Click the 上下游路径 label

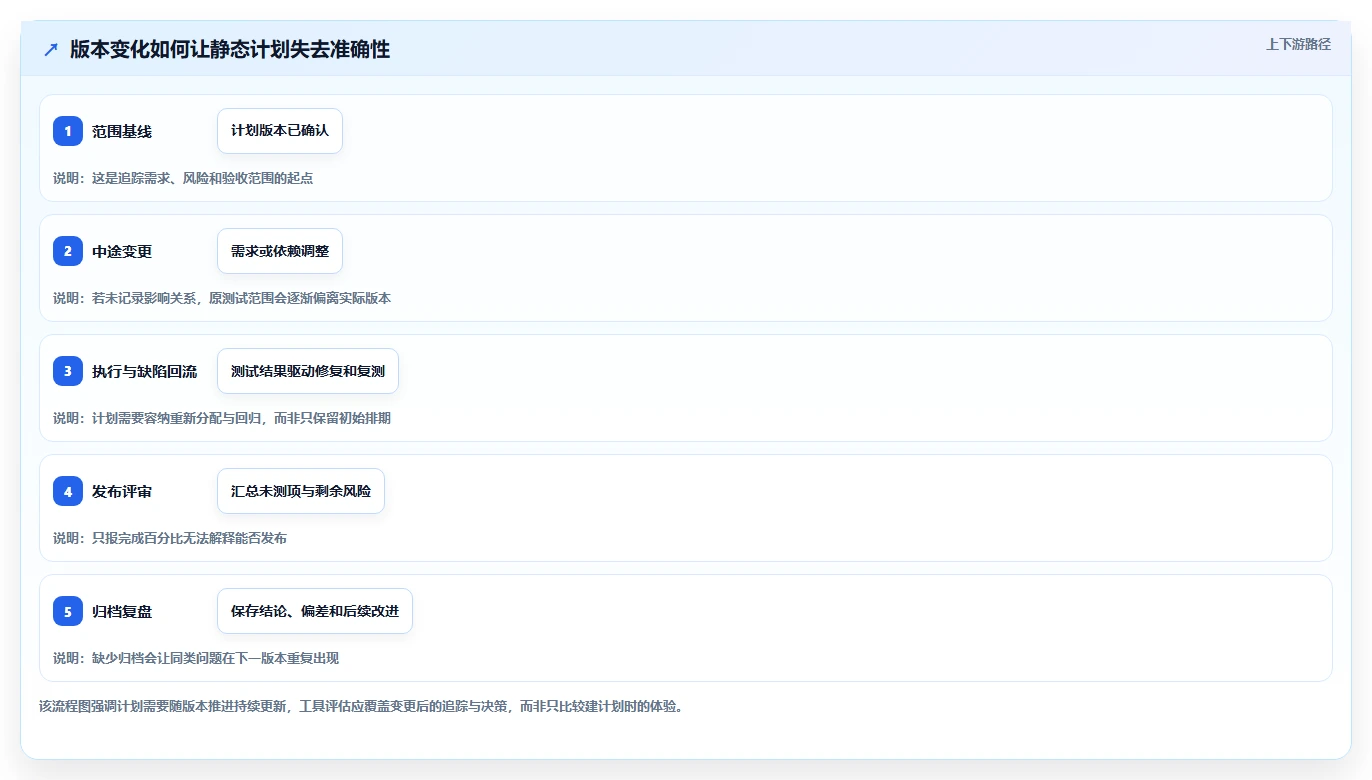click(x=1298, y=44)
